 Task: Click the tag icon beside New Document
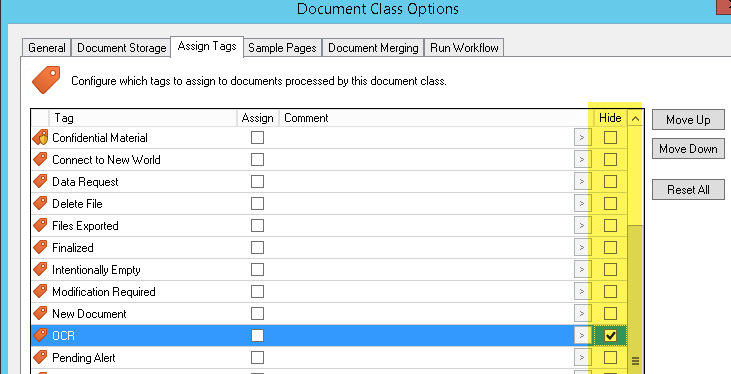coord(41,313)
